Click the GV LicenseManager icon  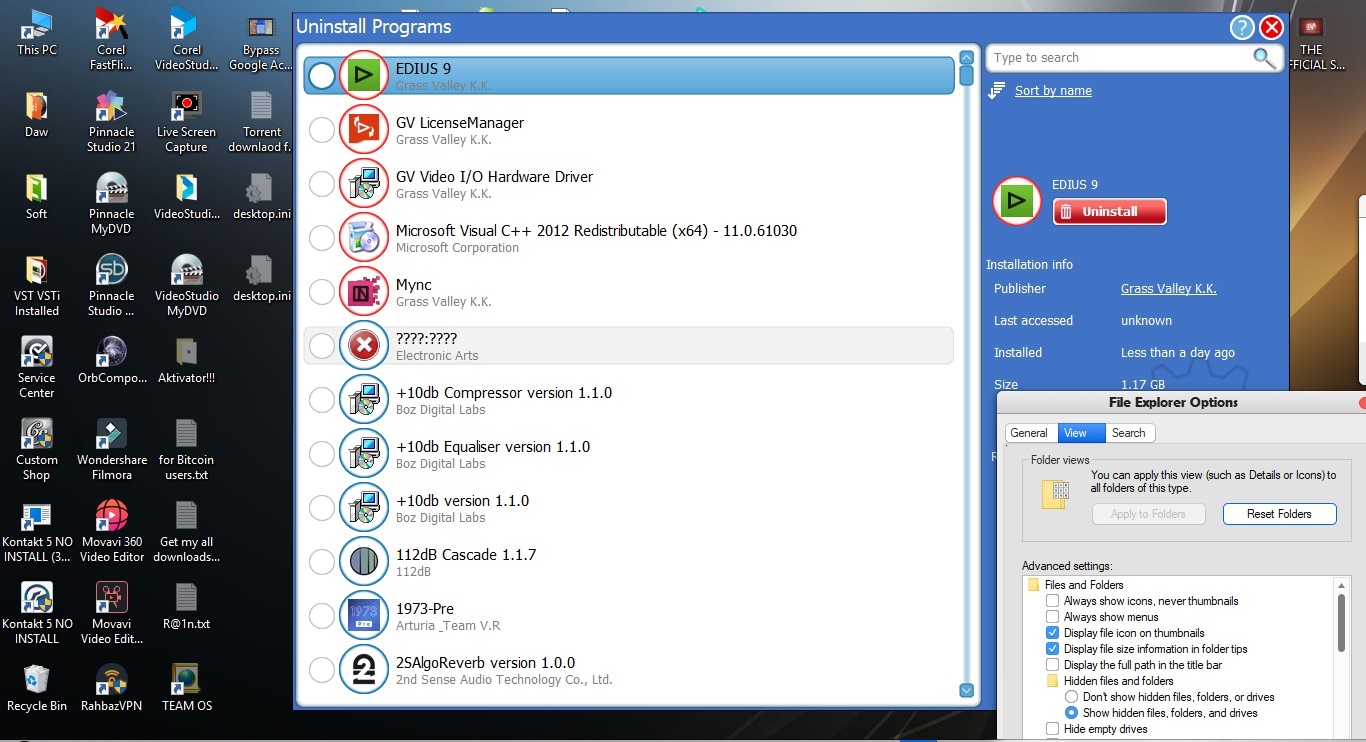click(x=364, y=130)
